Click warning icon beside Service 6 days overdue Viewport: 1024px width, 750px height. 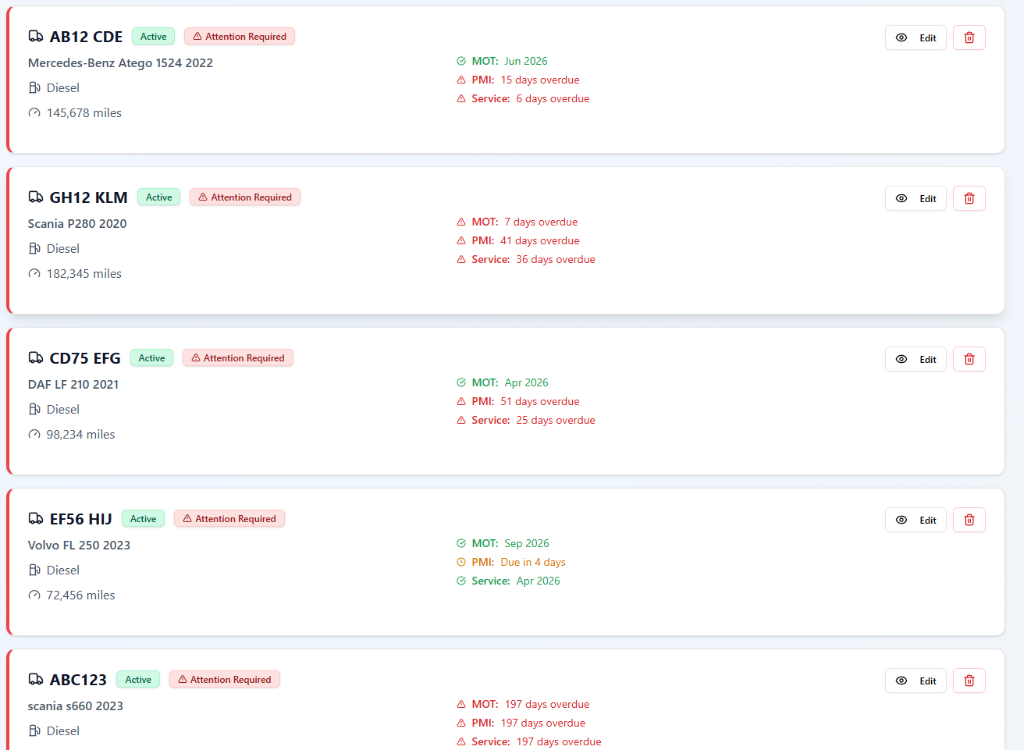click(461, 99)
